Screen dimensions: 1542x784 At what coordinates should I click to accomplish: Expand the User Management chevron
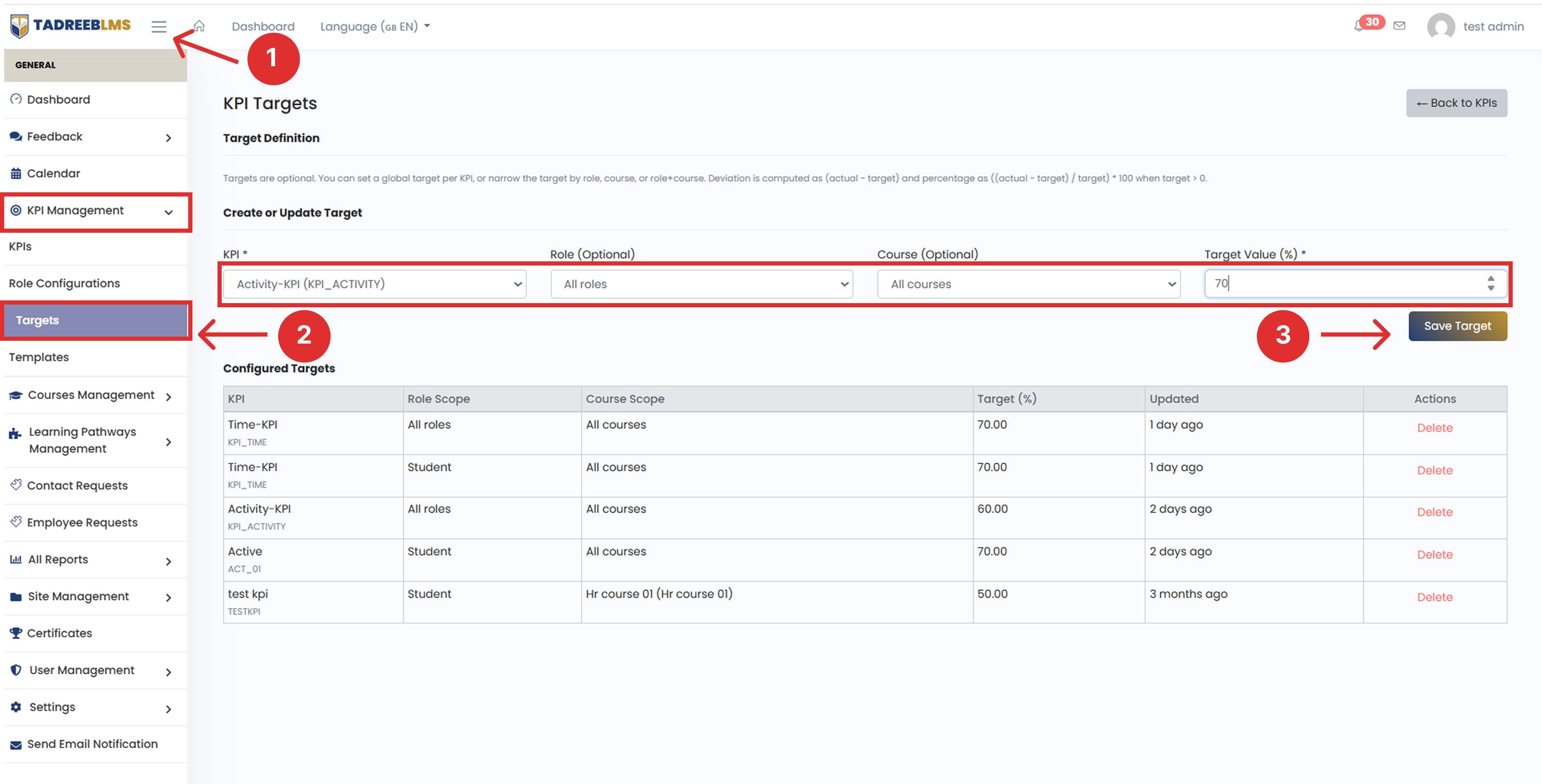click(x=169, y=671)
